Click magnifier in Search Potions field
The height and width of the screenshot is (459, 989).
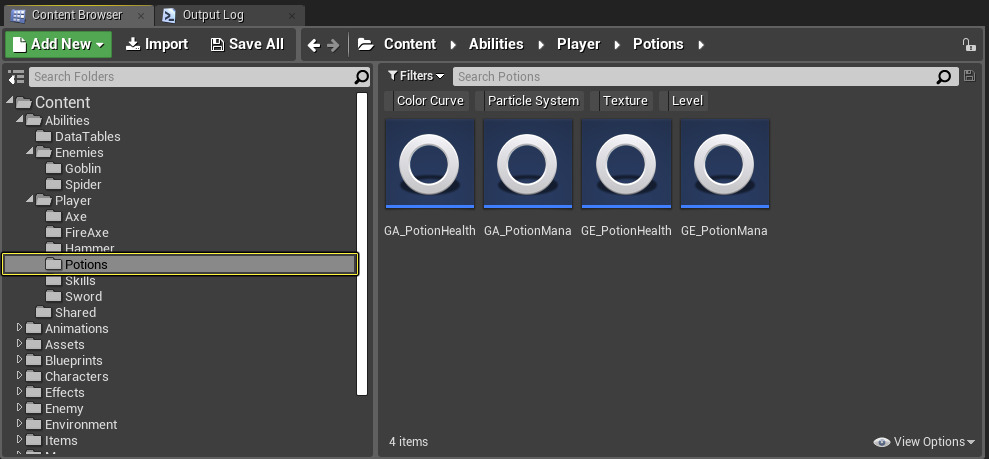click(x=943, y=77)
